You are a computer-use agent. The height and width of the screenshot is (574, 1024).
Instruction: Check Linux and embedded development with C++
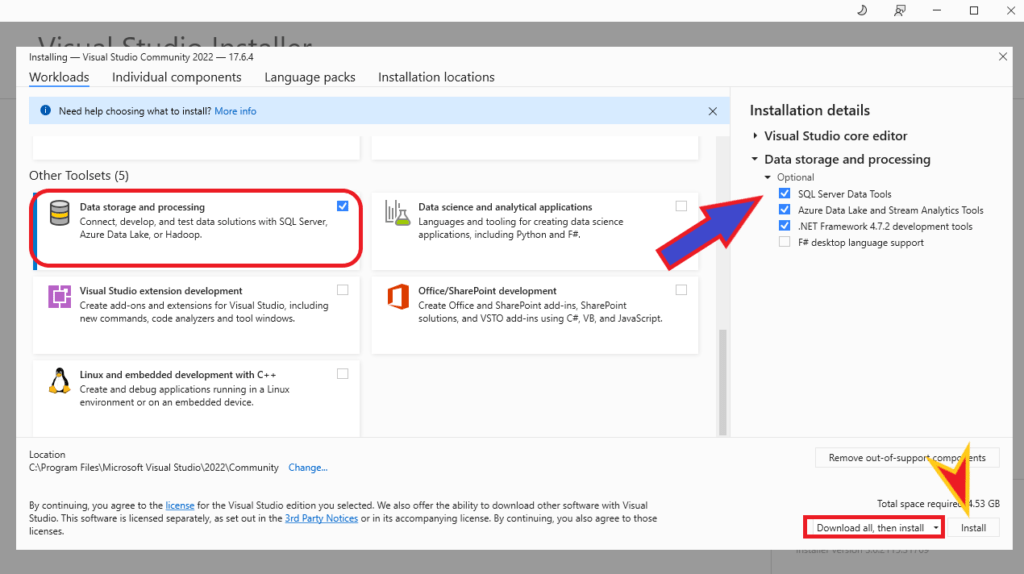[342, 374]
